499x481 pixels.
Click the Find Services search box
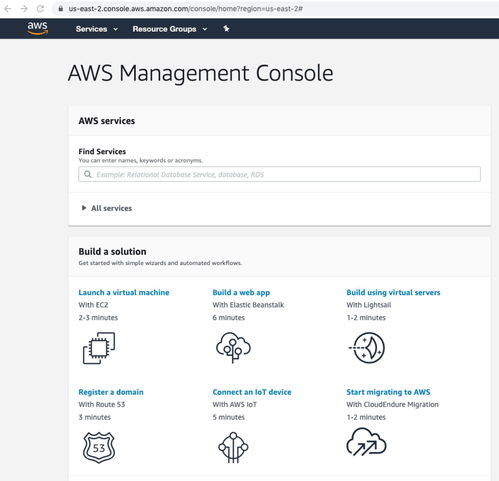tap(279, 174)
